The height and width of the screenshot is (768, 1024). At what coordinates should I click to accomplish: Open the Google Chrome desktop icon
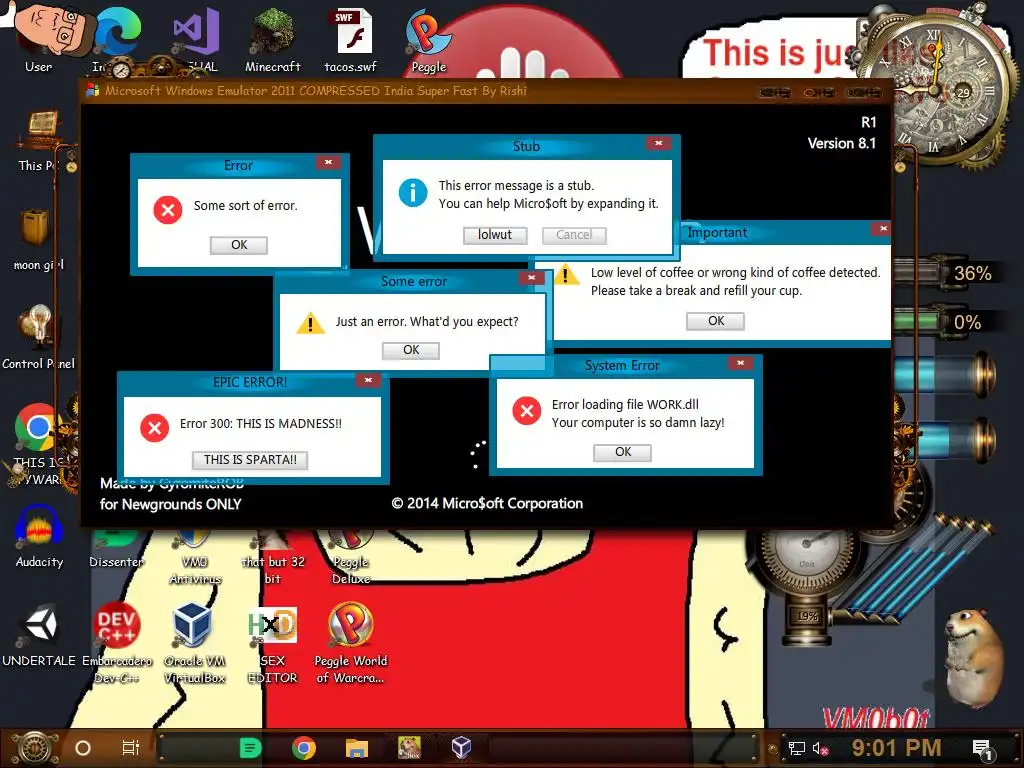tap(37, 427)
